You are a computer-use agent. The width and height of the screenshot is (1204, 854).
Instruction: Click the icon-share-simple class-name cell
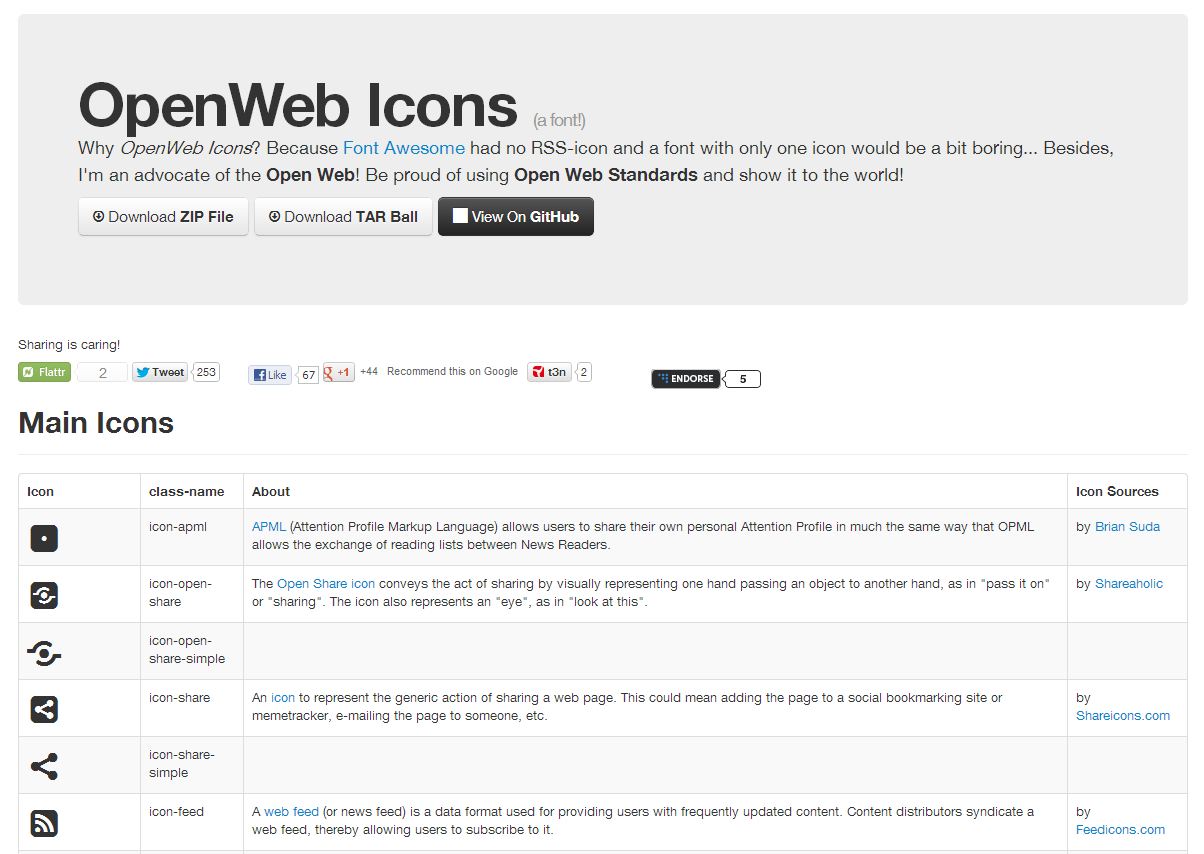pos(192,765)
